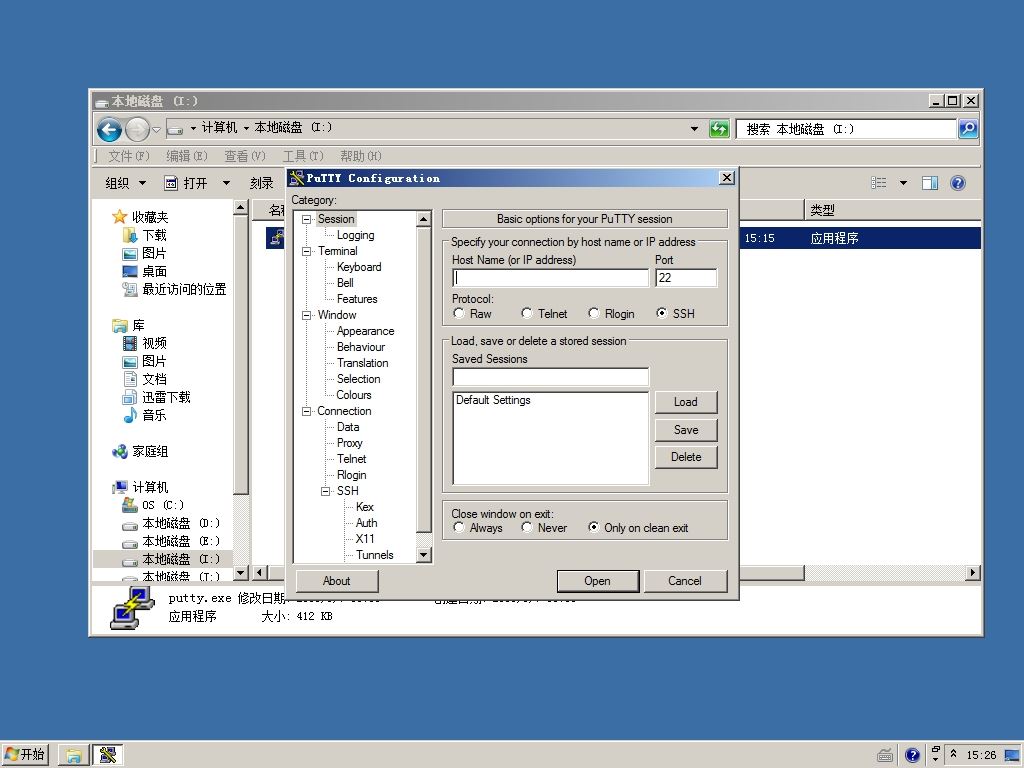Viewport: 1024px width, 768px height.
Task: Click the search magnifier icon in Explorer
Action: pos(968,129)
